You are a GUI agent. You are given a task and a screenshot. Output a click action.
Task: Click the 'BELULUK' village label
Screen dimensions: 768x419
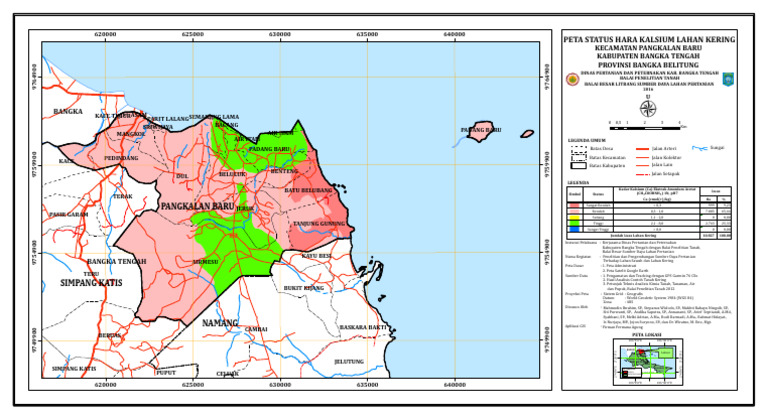[232, 174]
